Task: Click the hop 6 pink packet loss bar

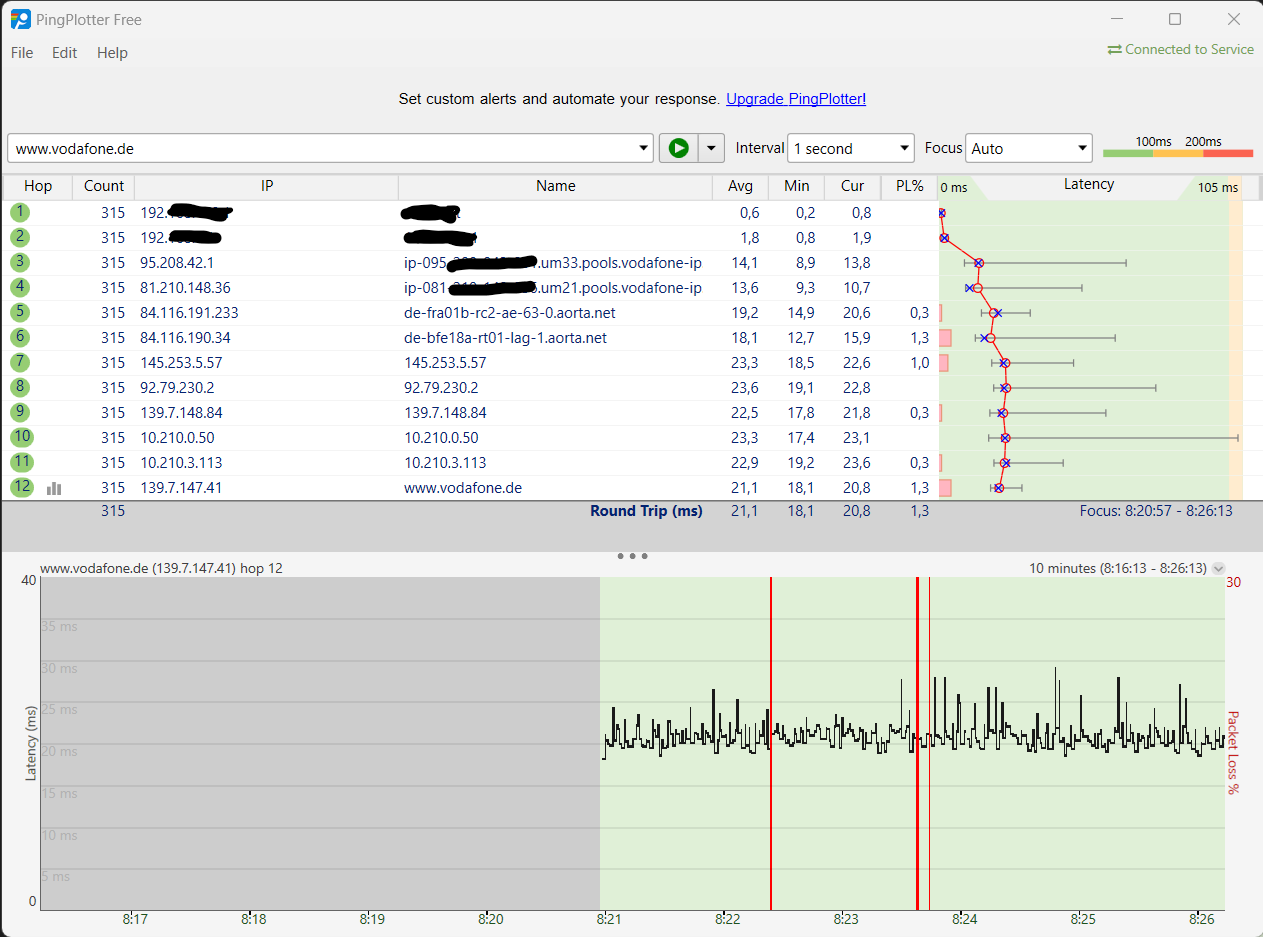Action: (945, 338)
